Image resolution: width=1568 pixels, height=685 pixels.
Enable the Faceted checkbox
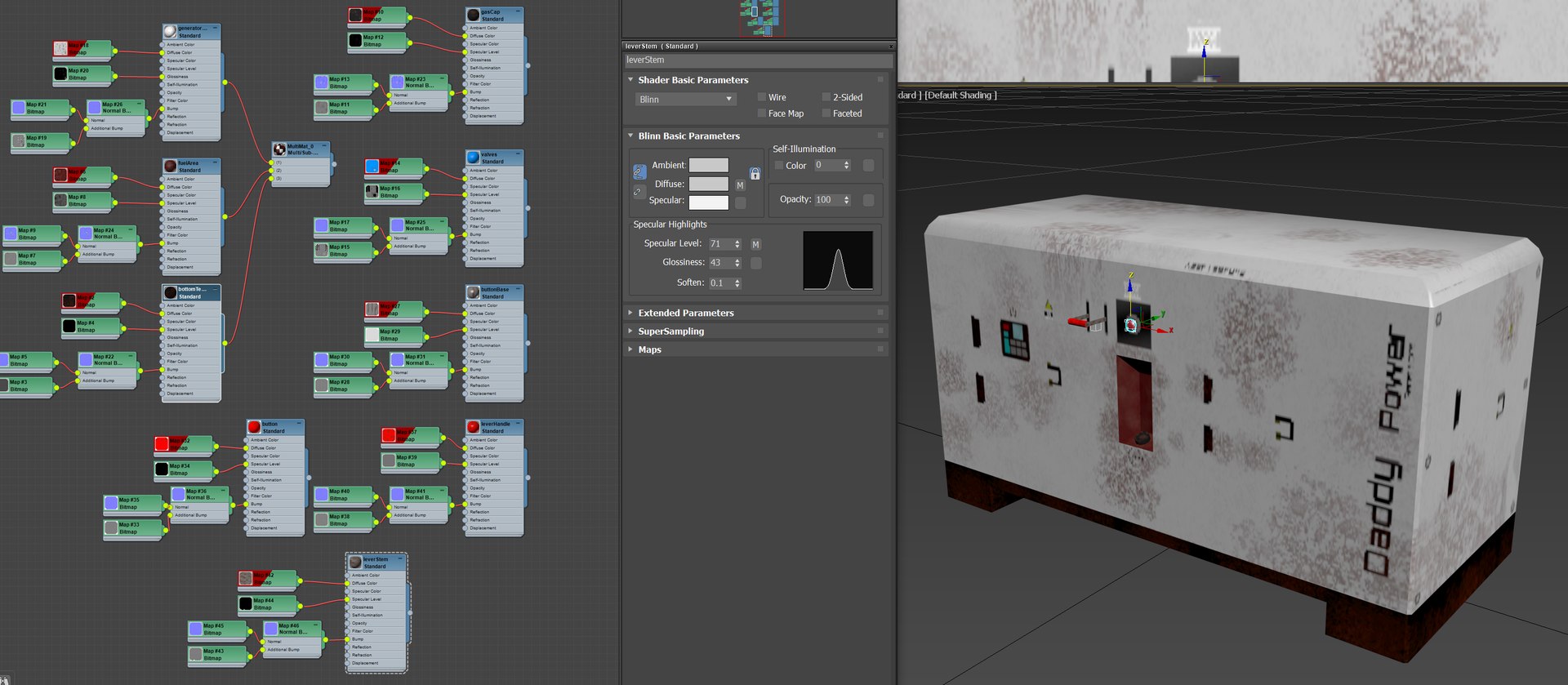[826, 113]
